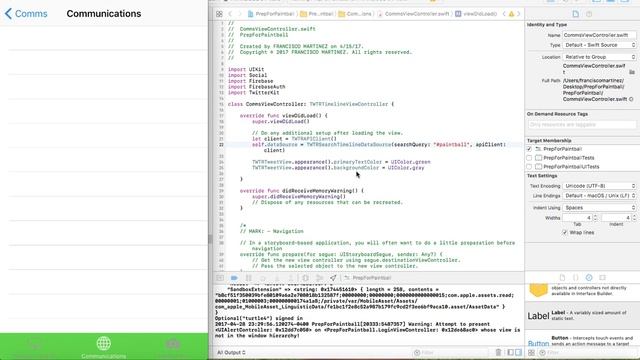
Task: Open the Type dropdown Default - Swift Source
Action: 599,45
